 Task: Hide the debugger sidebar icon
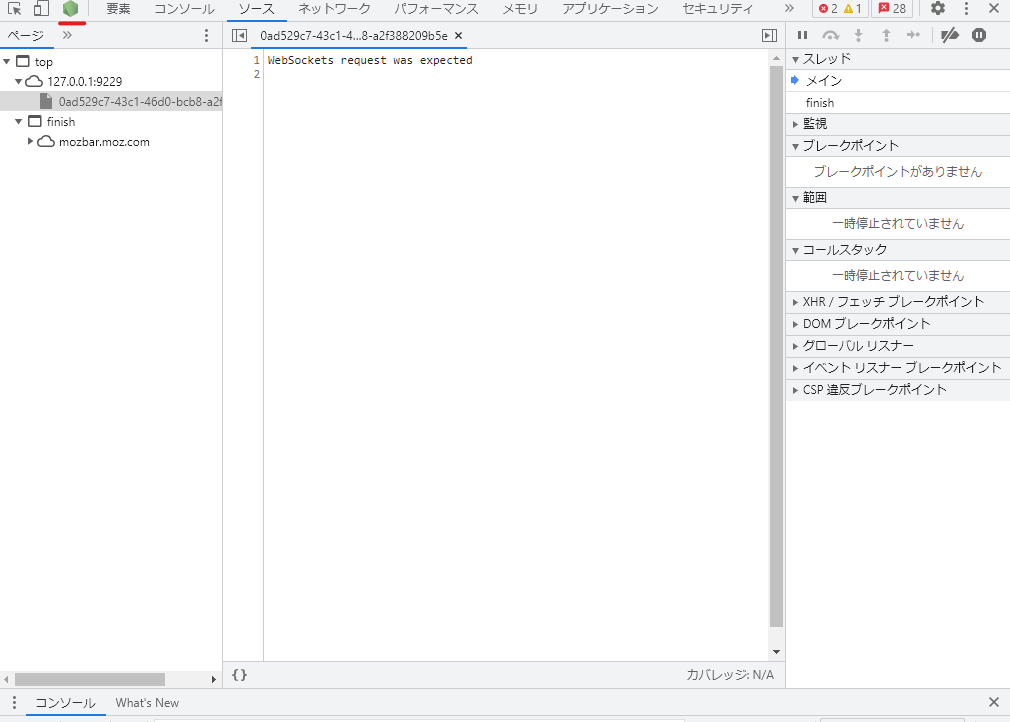pos(769,35)
